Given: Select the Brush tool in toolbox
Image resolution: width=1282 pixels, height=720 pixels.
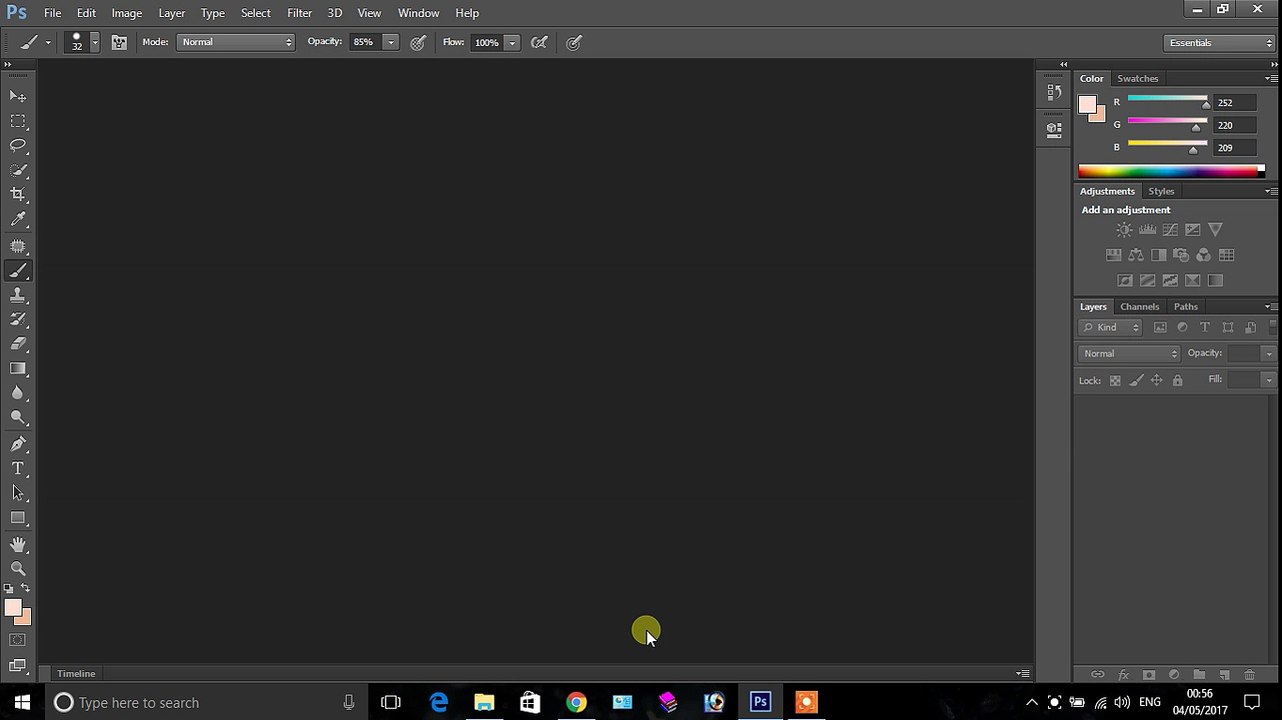Looking at the screenshot, I should coord(18,271).
